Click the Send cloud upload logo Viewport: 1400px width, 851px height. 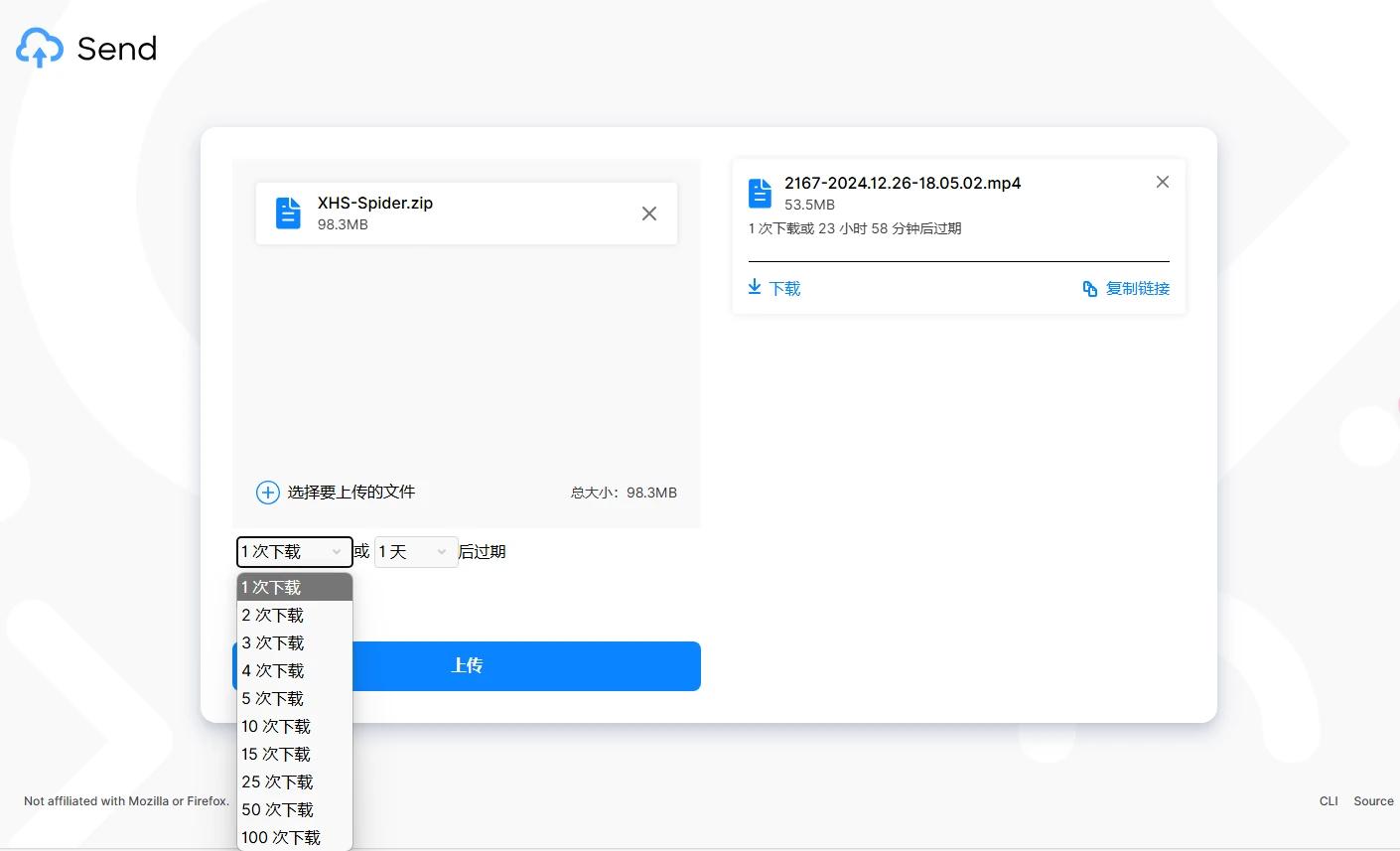click(x=40, y=48)
